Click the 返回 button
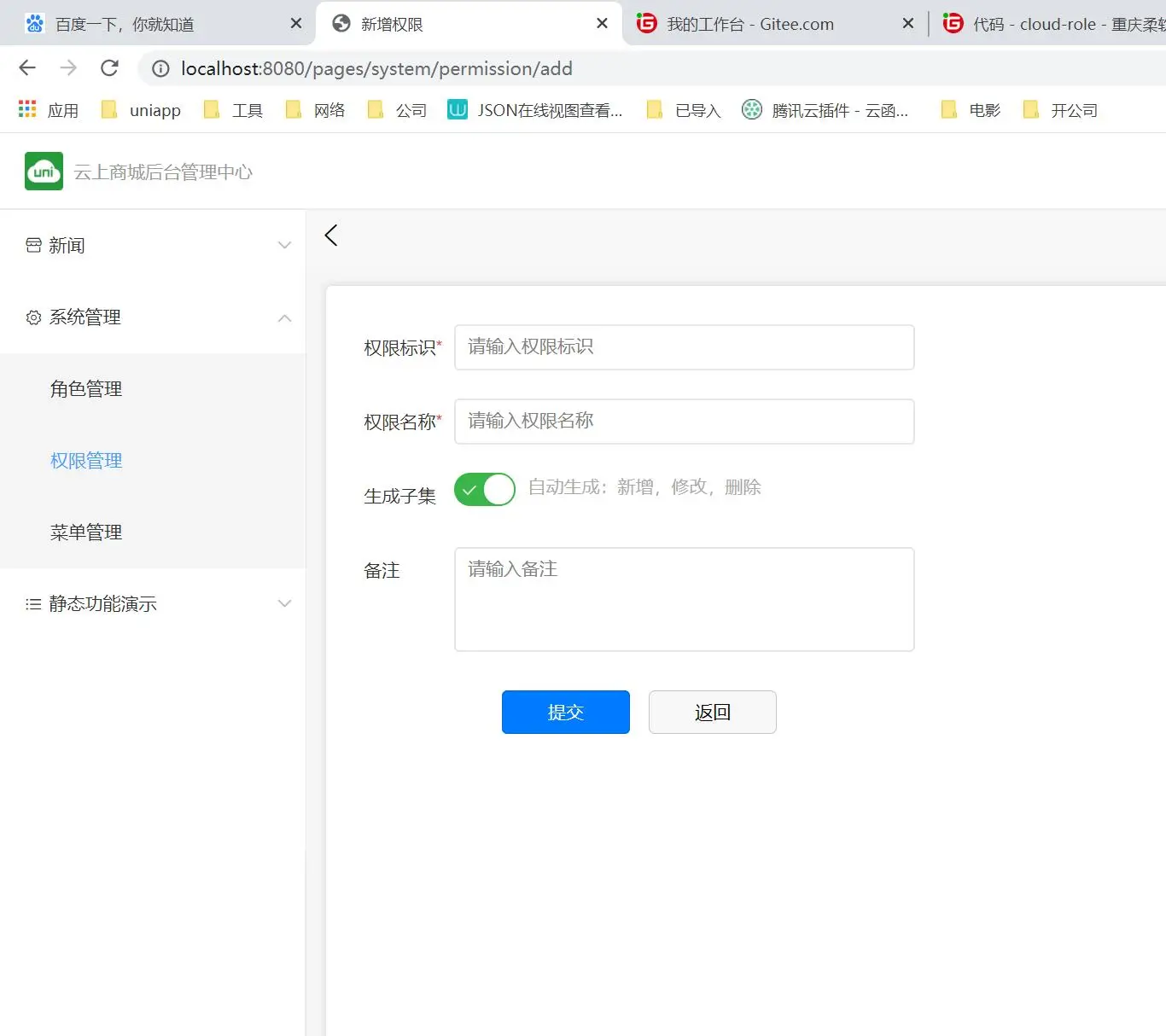The width and height of the screenshot is (1166, 1036). tap(712, 712)
